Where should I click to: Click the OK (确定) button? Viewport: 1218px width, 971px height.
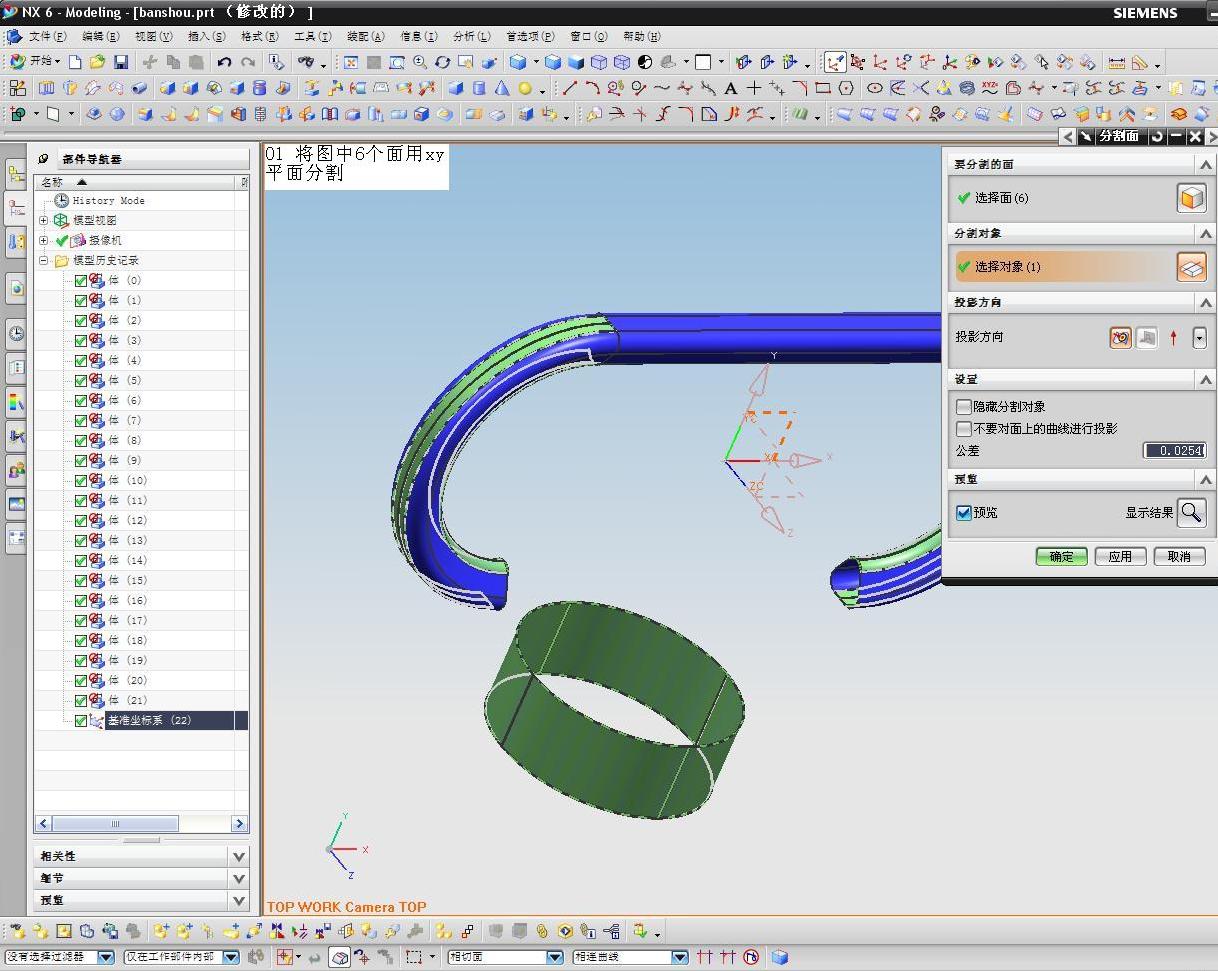pyautogui.click(x=1061, y=556)
